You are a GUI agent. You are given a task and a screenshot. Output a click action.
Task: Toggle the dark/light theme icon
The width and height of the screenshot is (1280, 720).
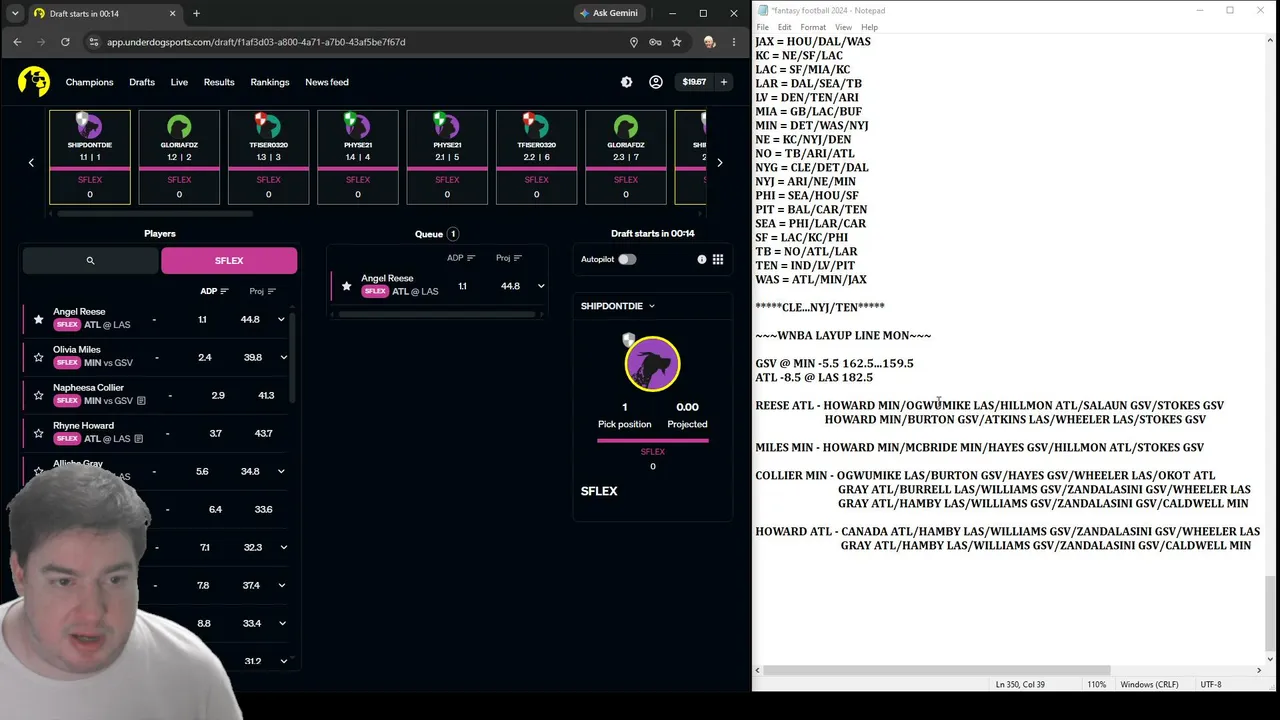point(627,82)
